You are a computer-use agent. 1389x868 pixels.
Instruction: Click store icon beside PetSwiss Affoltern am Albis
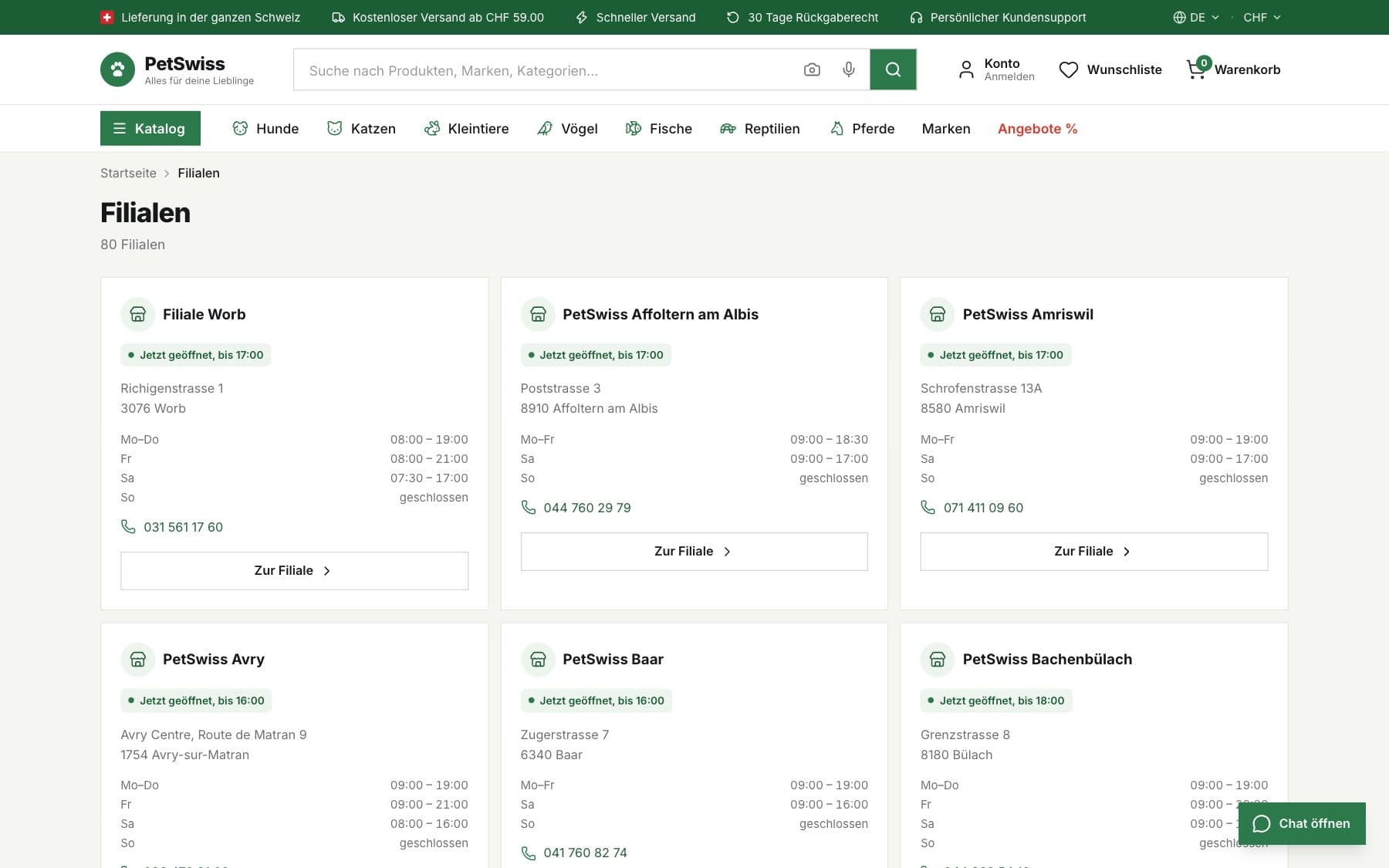coord(538,314)
